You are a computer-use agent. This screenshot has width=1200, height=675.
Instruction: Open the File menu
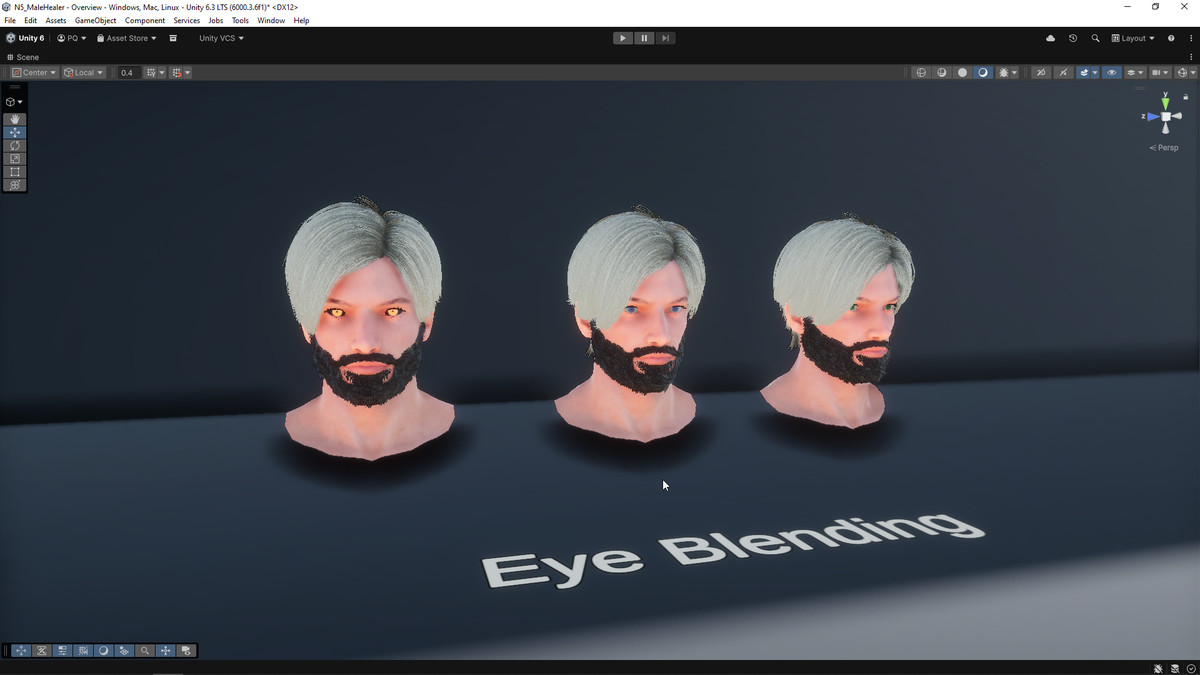(10, 20)
